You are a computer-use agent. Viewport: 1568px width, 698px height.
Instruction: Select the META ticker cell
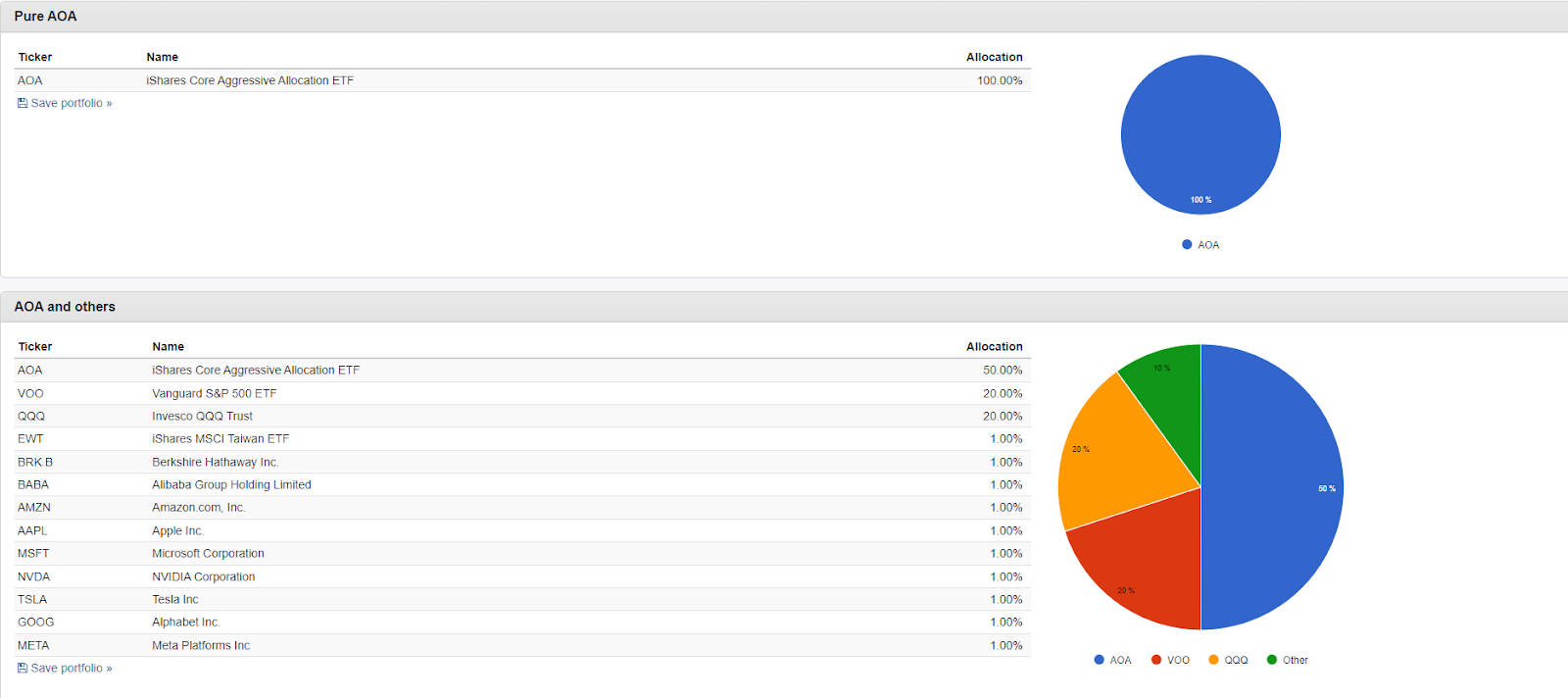pyautogui.click(x=33, y=645)
